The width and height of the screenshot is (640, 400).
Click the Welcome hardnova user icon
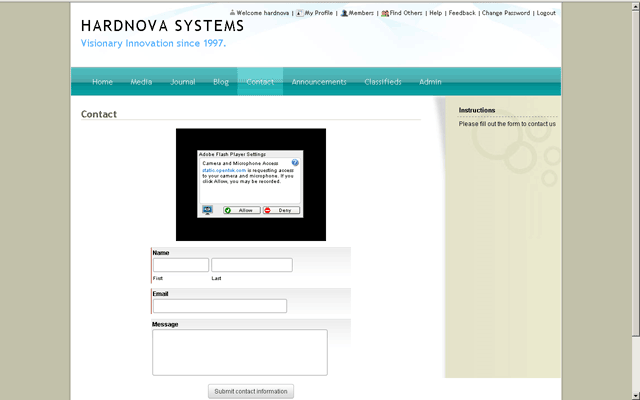pos(233,13)
